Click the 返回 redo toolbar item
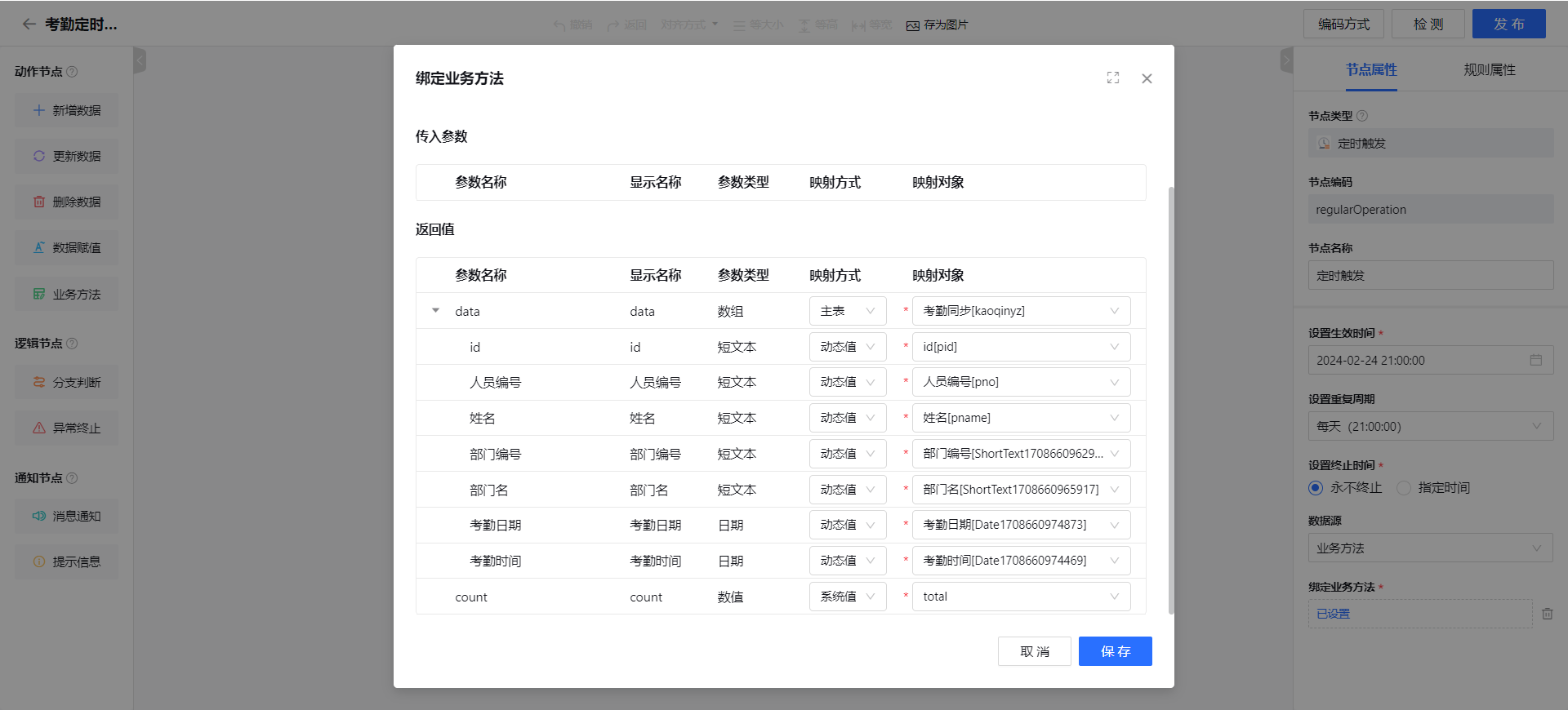Viewport: 1568px width, 710px height. (626, 25)
